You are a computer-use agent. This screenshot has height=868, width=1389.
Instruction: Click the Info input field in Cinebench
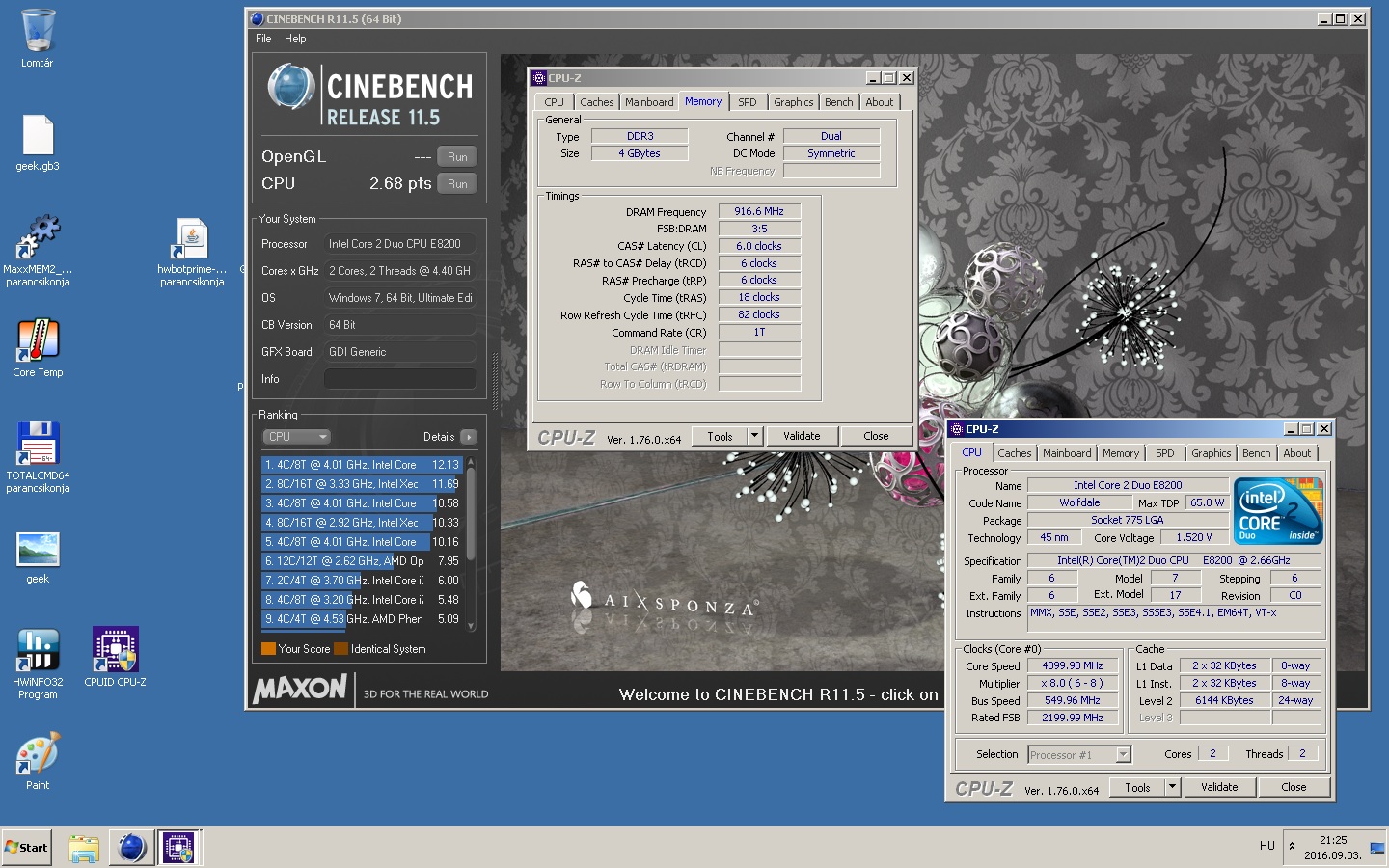[x=399, y=379]
